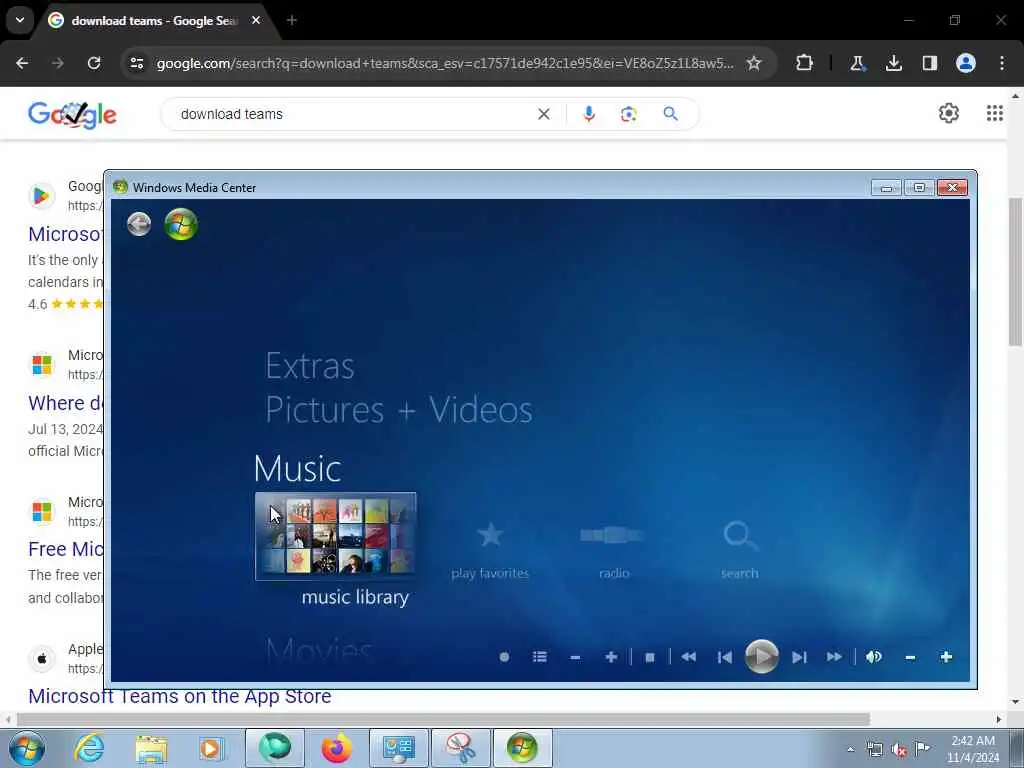Bookmark this page with star icon
The width and height of the screenshot is (1024, 768).
coord(754,63)
